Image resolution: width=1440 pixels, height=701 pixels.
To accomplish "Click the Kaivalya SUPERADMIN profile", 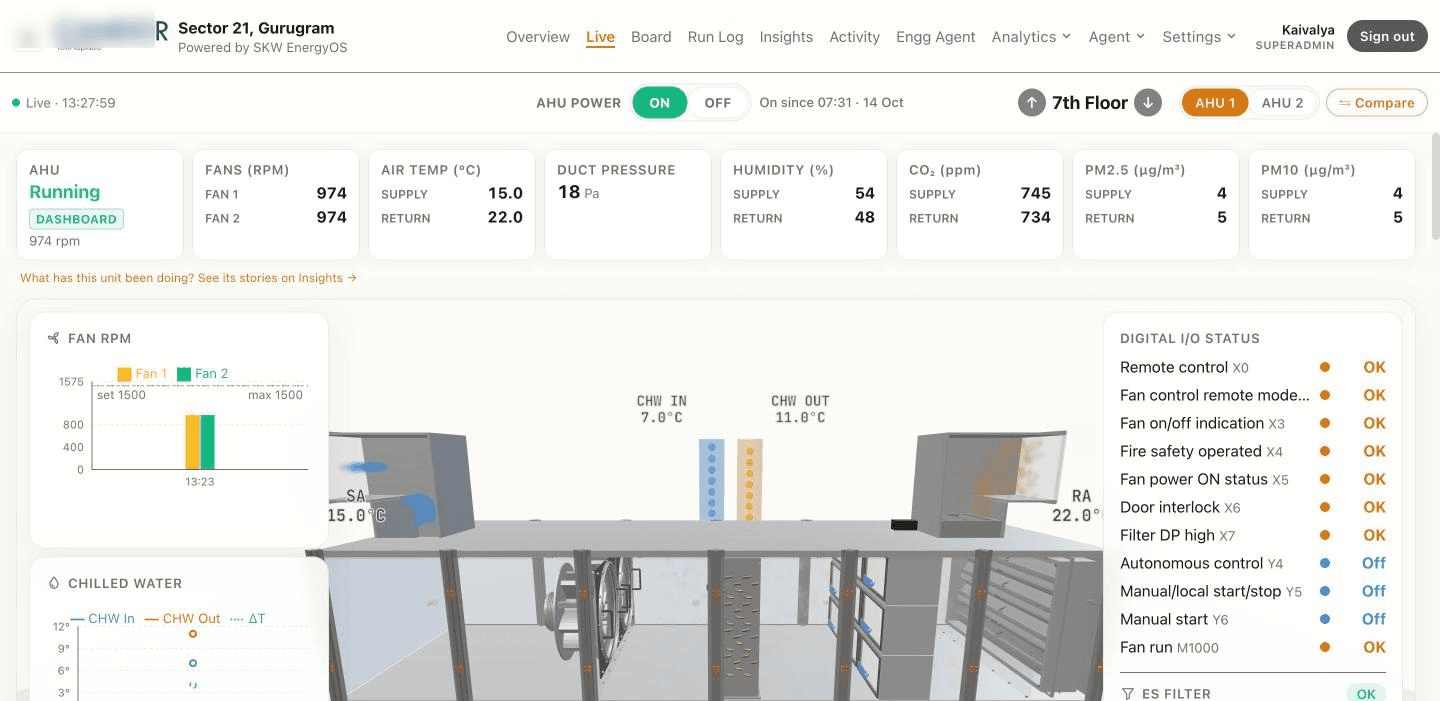I will click(x=1294, y=37).
